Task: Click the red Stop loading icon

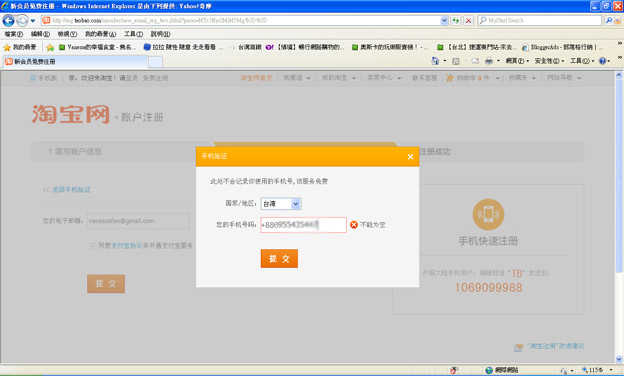Action: [468, 20]
